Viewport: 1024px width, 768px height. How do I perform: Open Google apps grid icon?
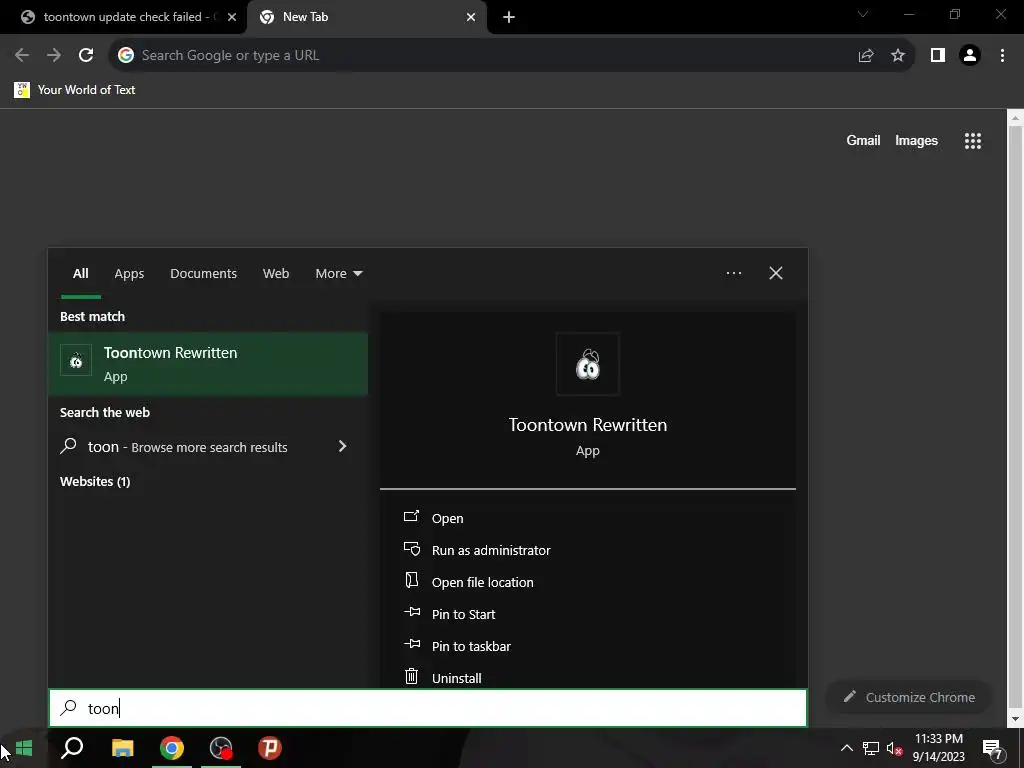972,140
